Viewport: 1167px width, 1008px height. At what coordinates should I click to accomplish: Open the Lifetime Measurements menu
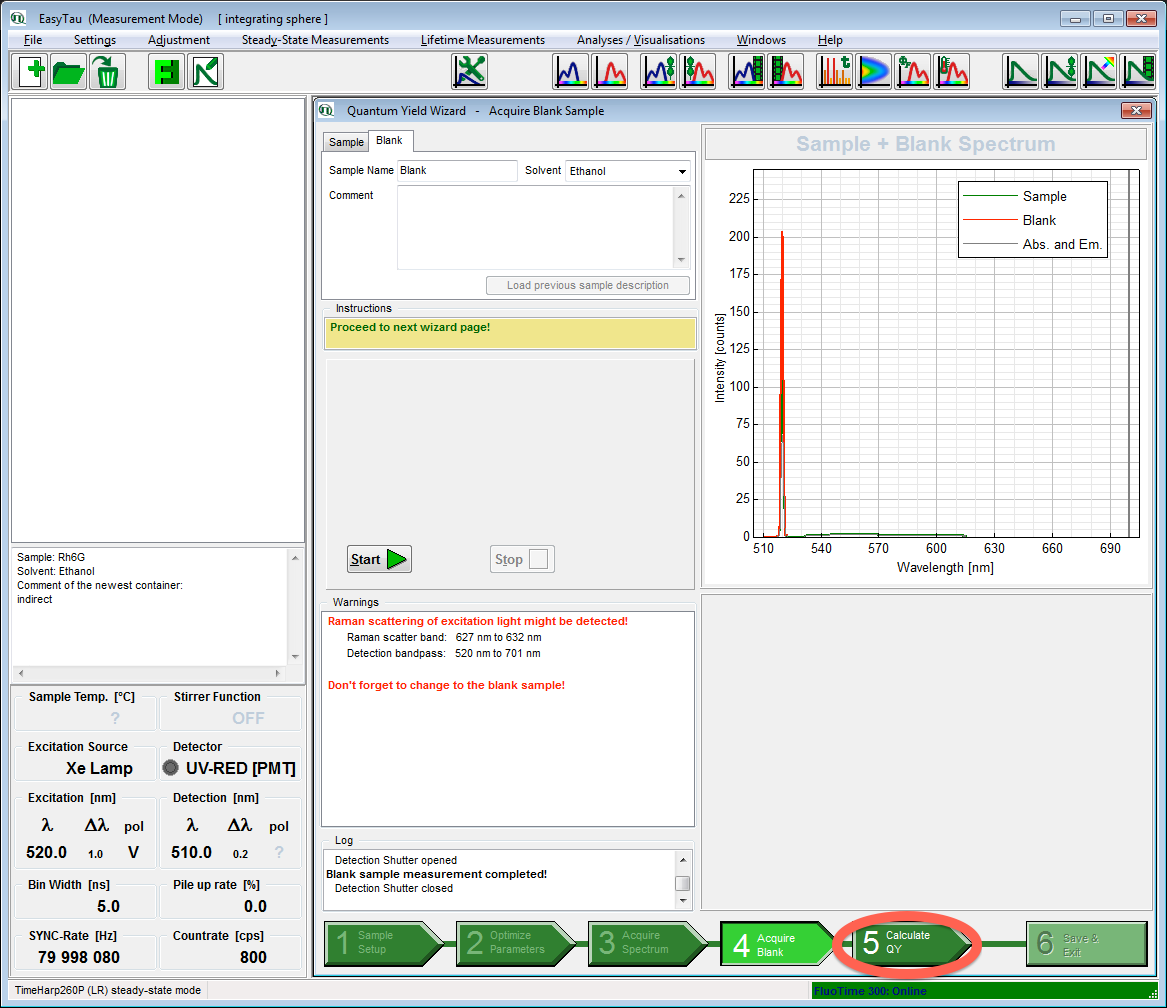(x=482, y=40)
